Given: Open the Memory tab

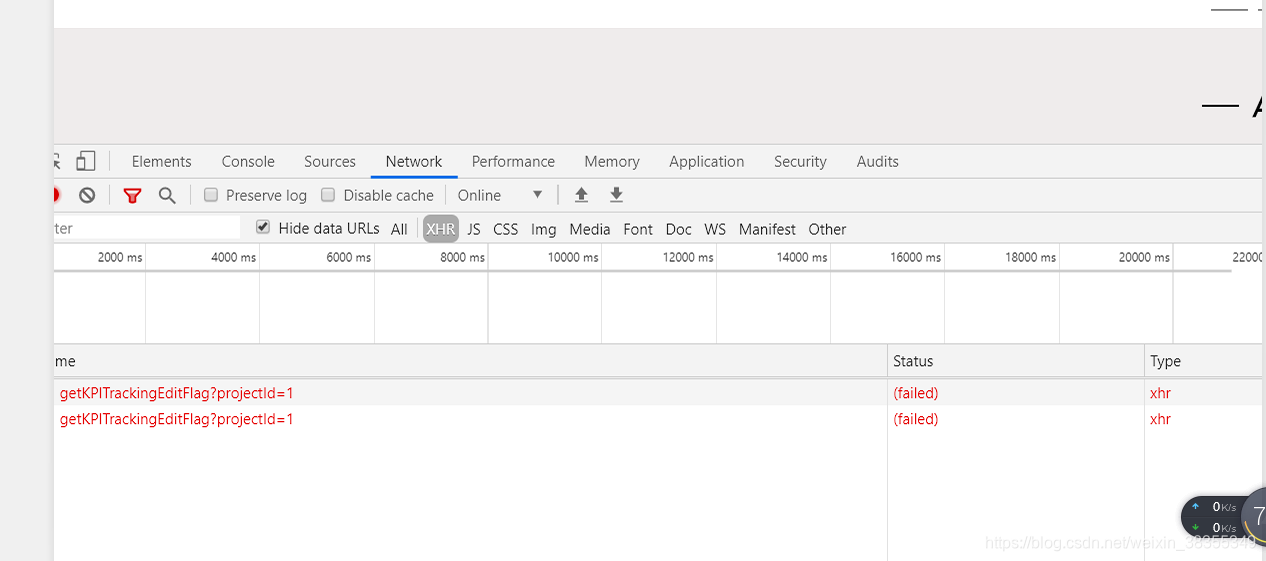Looking at the screenshot, I should pyautogui.click(x=612, y=161).
